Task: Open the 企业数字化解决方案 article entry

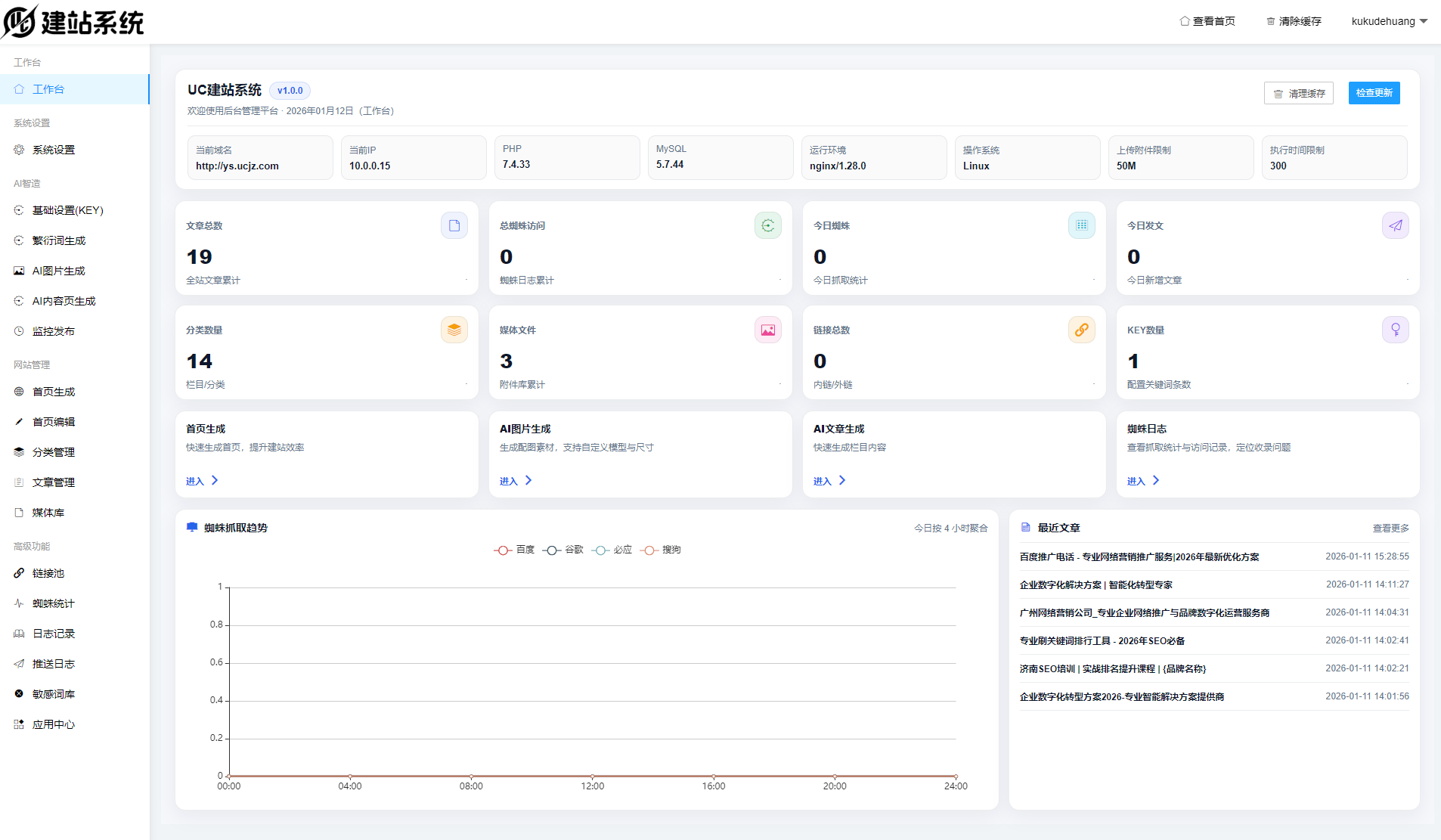Action: 1095,584
